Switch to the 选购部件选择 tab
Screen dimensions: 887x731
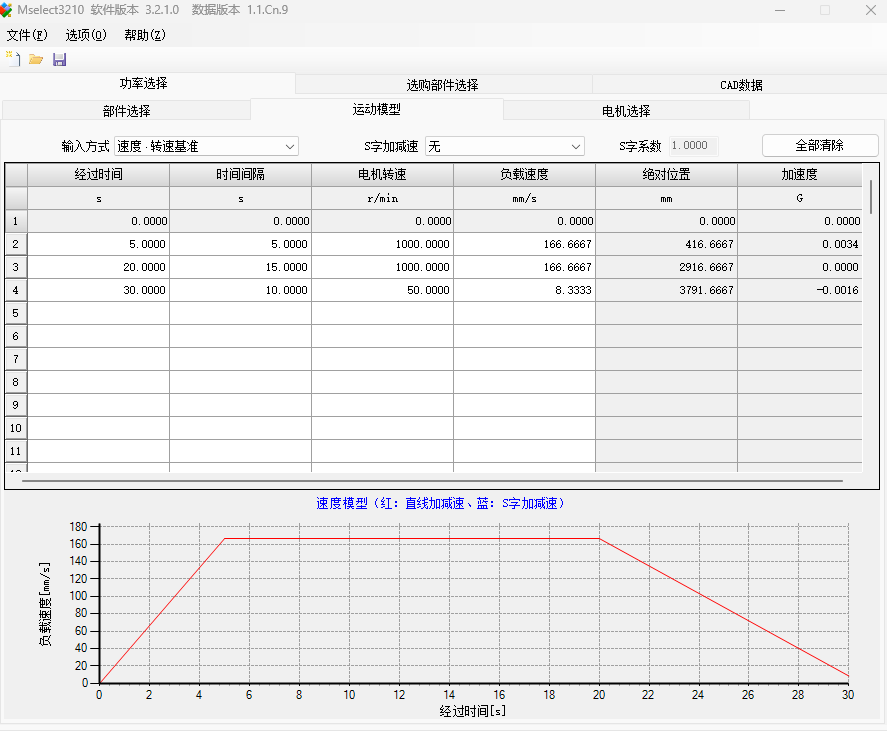443,85
